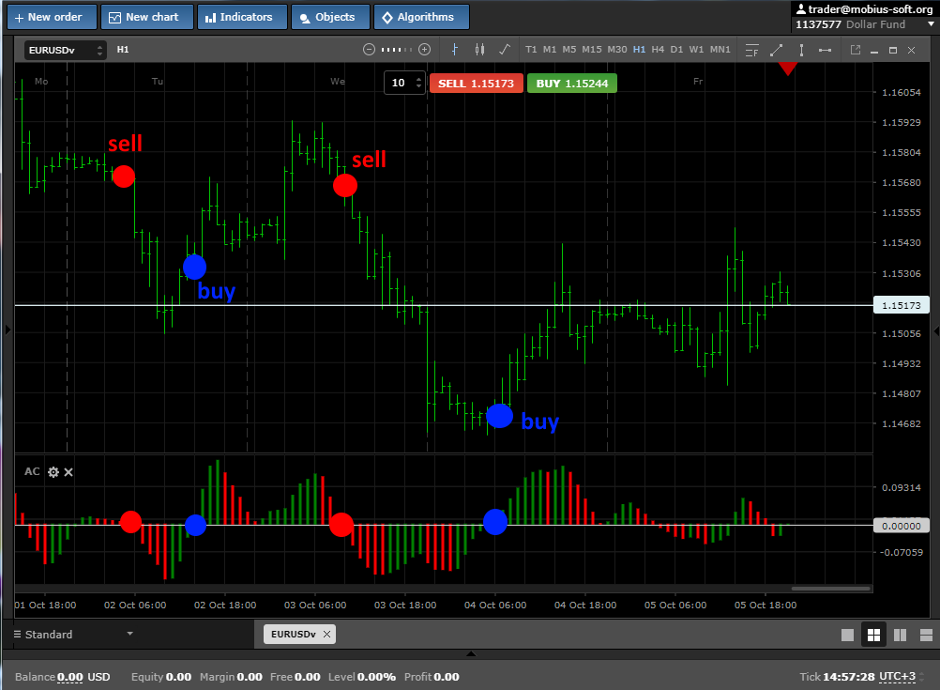Choose four-chart grid layout icon
This screenshot has height=690, width=940.
(x=873, y=635)
